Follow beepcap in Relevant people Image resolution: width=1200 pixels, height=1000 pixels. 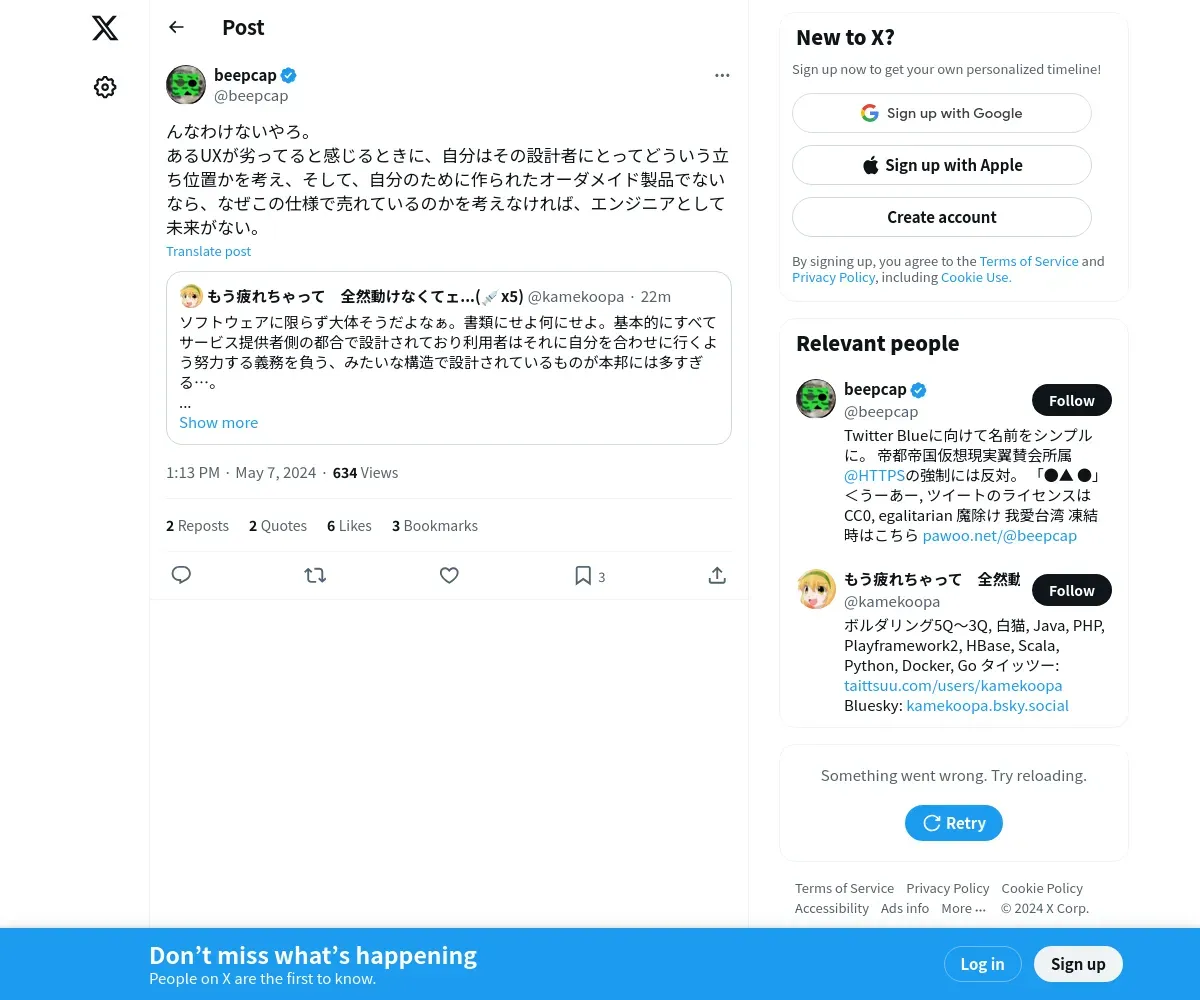(1071, 400)
